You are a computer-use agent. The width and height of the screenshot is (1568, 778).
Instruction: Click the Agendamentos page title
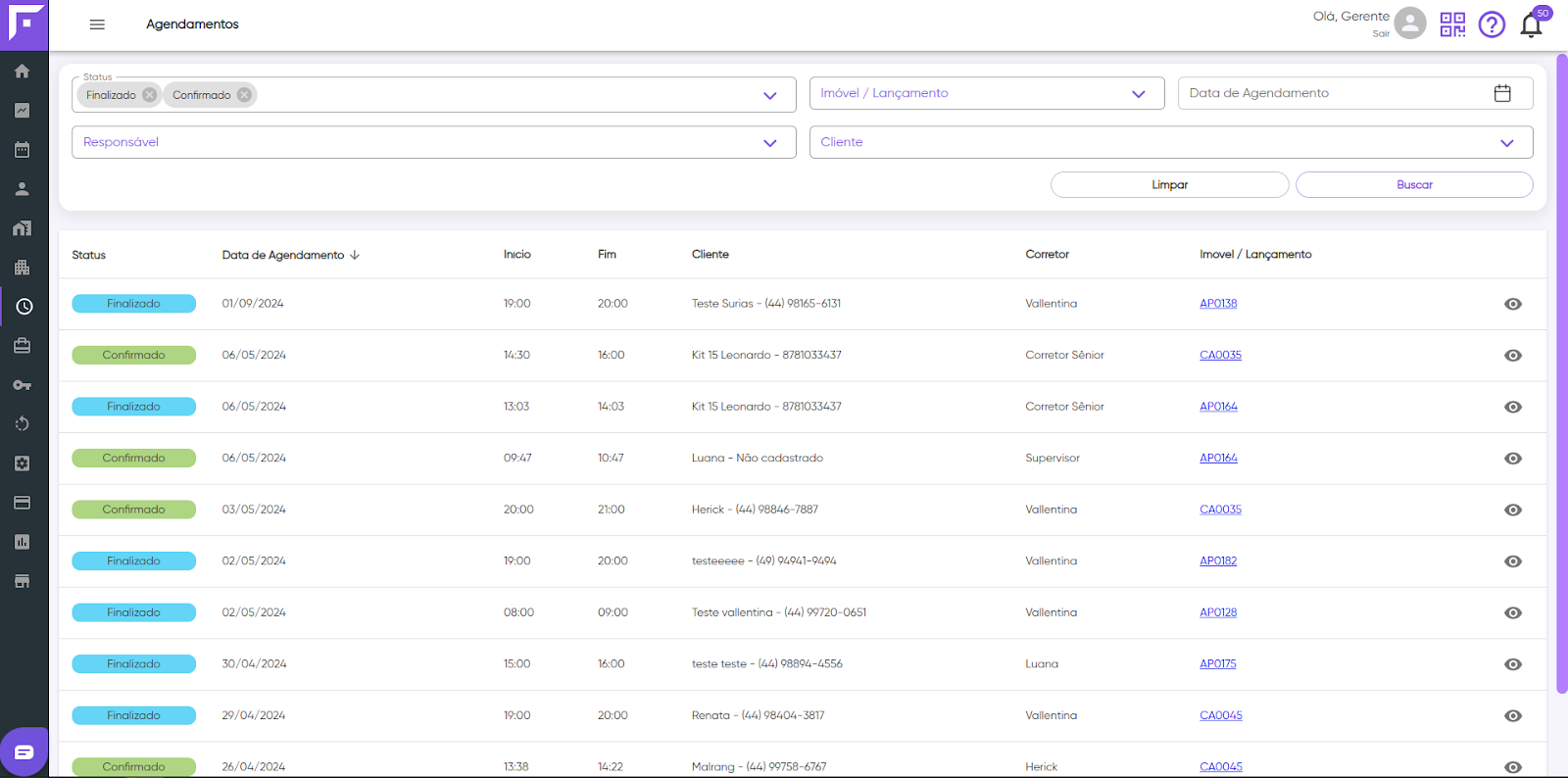(192, 24)
